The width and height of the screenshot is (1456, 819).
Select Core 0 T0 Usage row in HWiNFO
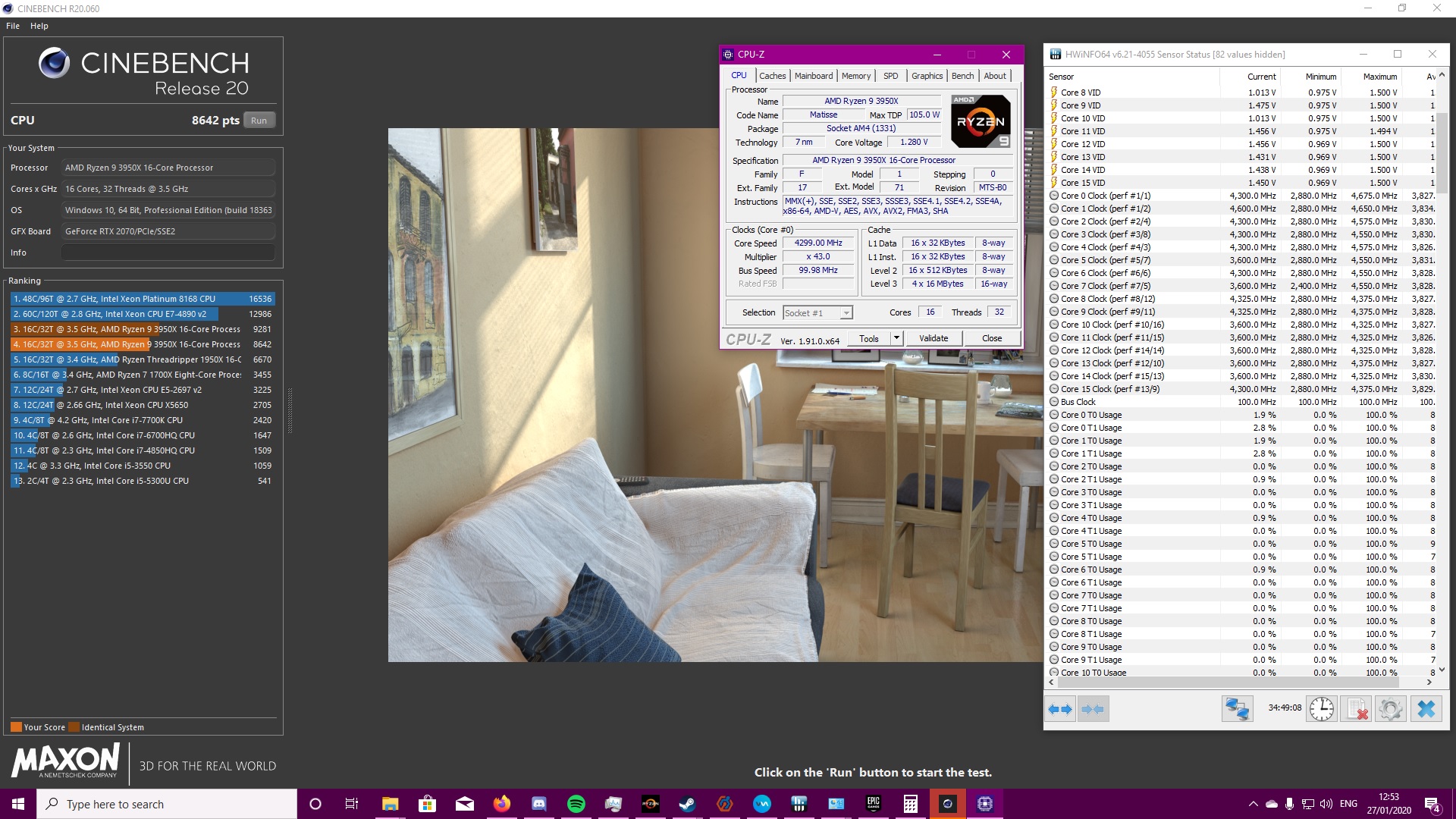pos(1242,415)
